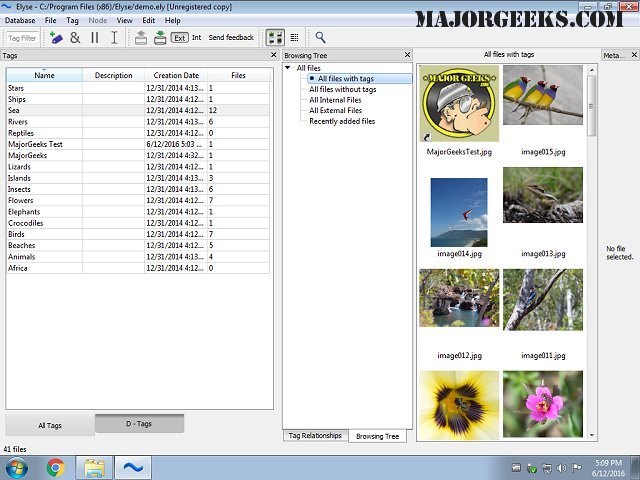Viewport: 640px width, 480px height.
Task: Select the Islands tag
Action: (x=138, y=178)
